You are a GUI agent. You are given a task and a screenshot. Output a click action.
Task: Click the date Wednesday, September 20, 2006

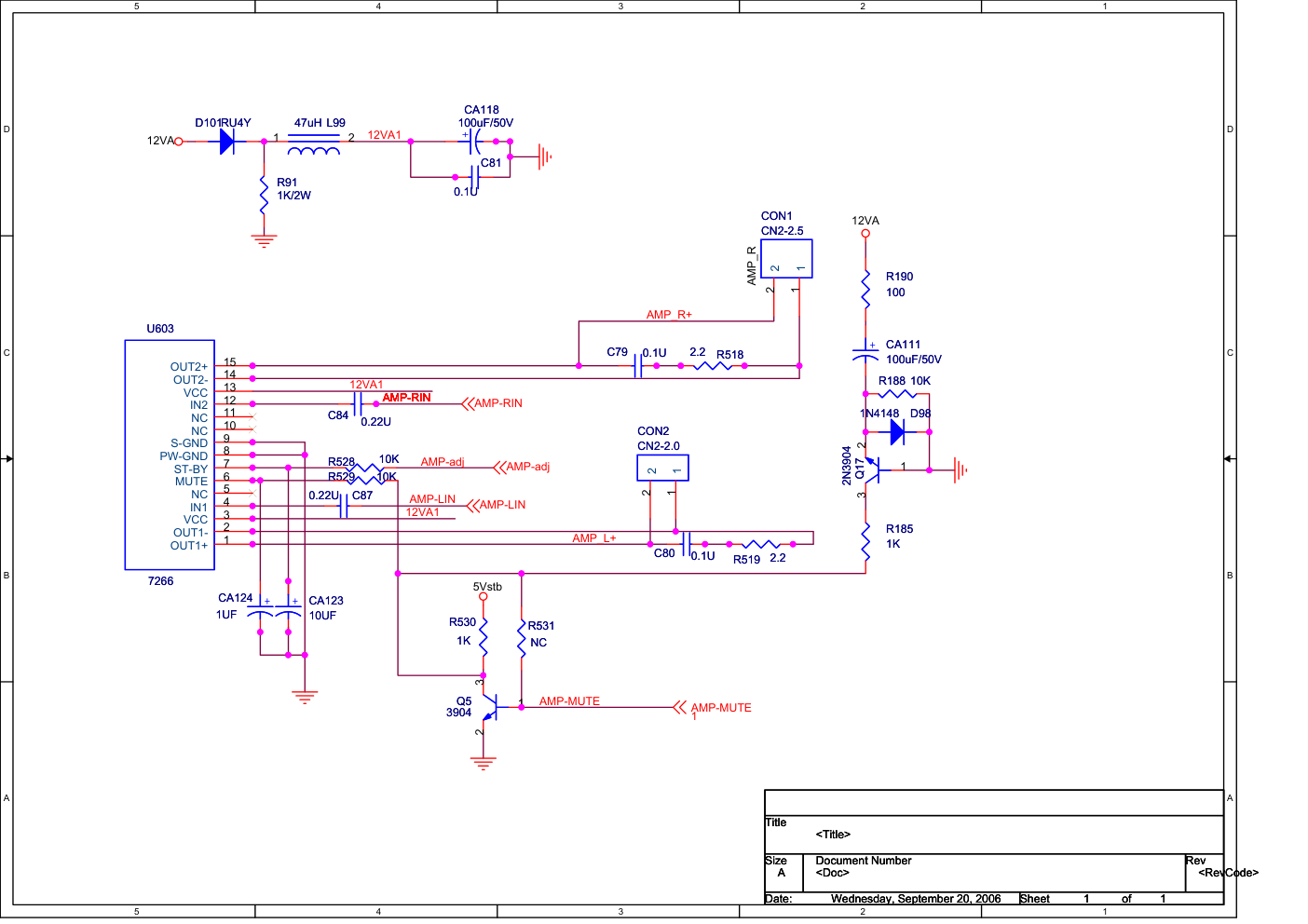tap(916, 899)
